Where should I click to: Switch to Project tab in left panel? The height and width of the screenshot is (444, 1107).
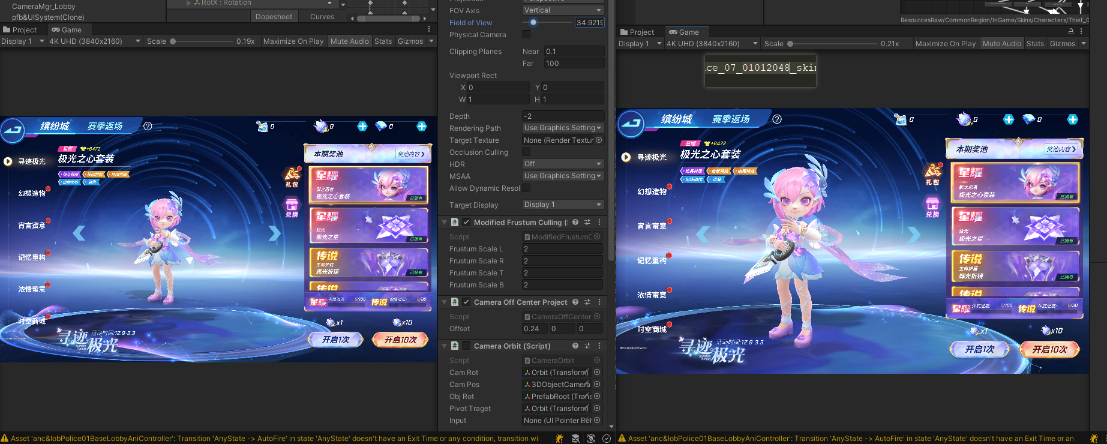pos(20,30)
